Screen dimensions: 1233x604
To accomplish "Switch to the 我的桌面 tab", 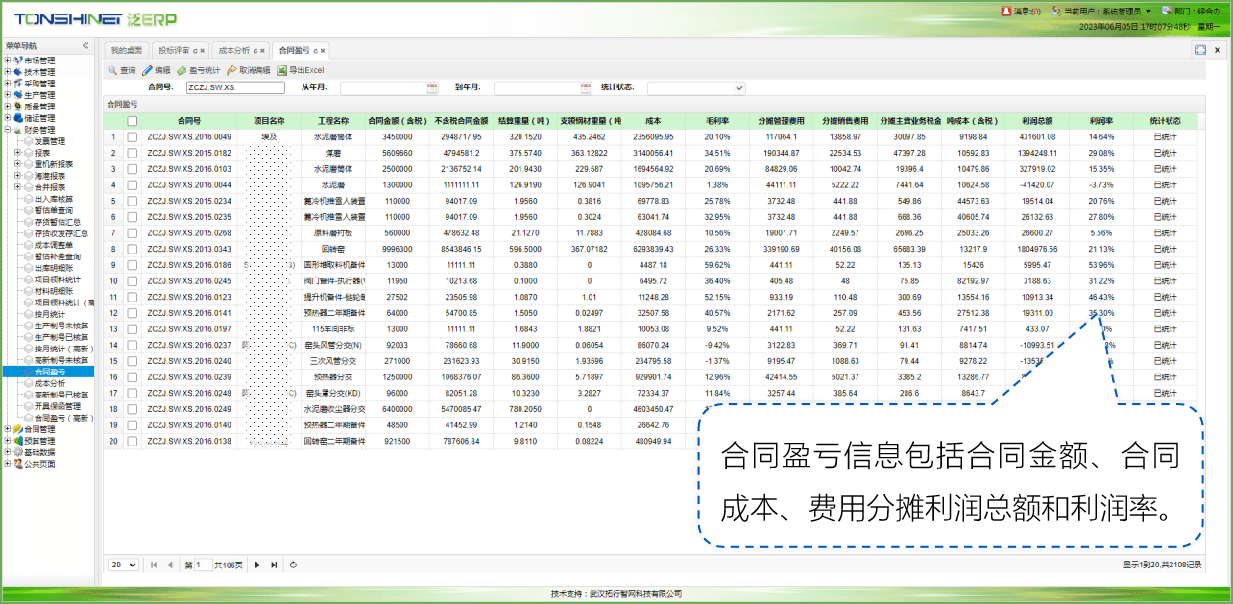I will (x=126, y=50).
